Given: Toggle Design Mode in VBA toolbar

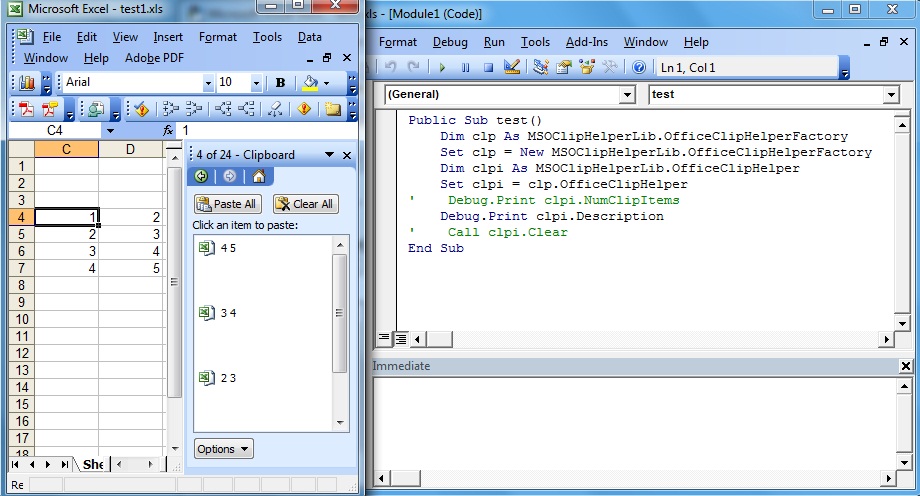Looking at the screenshot, I should tap(512, 68).
